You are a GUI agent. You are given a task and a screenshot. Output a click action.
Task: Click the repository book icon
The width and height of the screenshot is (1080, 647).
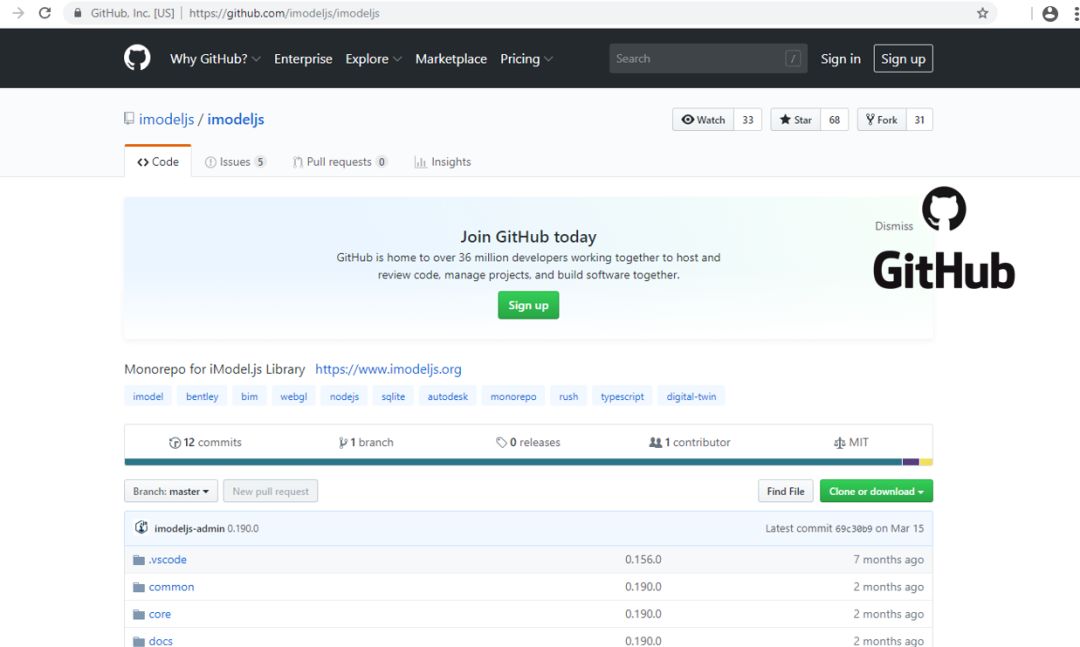coord(129,119)
